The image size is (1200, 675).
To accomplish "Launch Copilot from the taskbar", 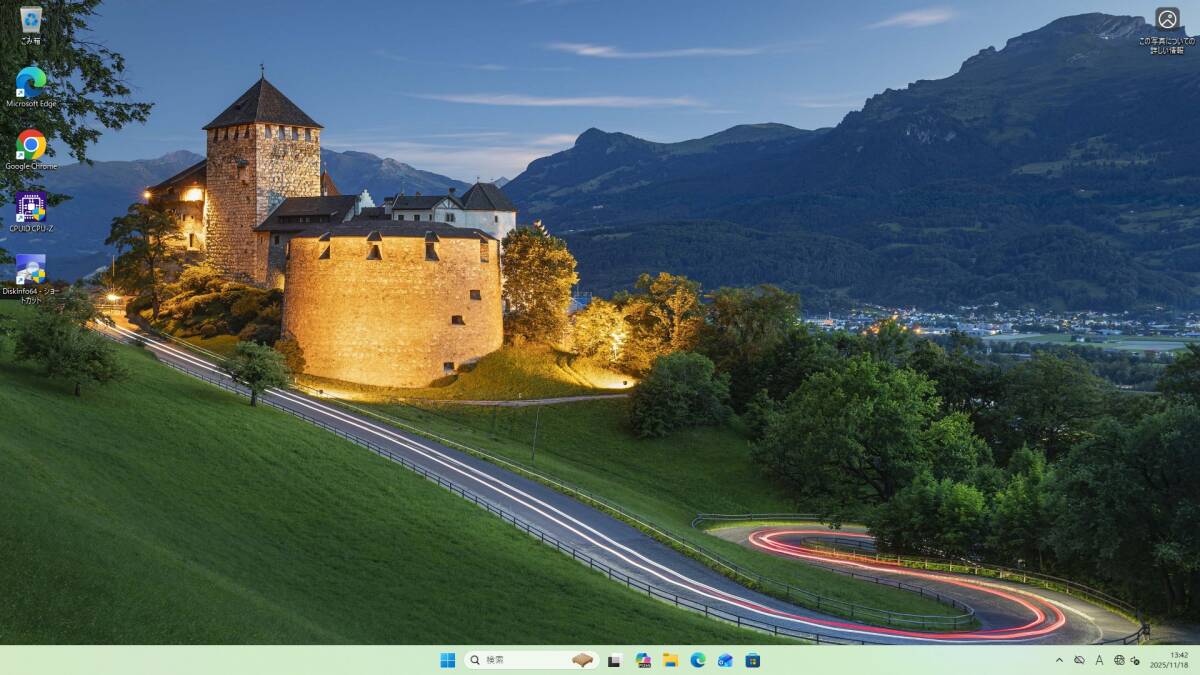I will pyautogui.click(x=643, y=660).
